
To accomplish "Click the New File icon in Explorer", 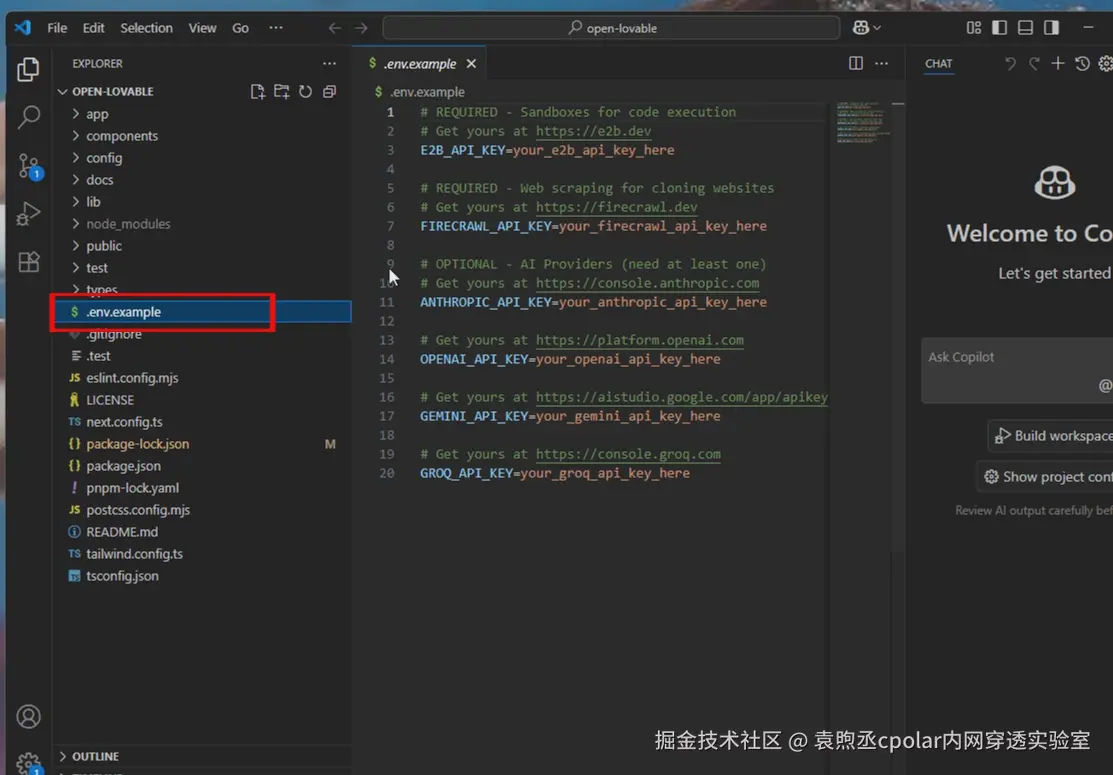I will pyautogui.click(x=258, y=92).
